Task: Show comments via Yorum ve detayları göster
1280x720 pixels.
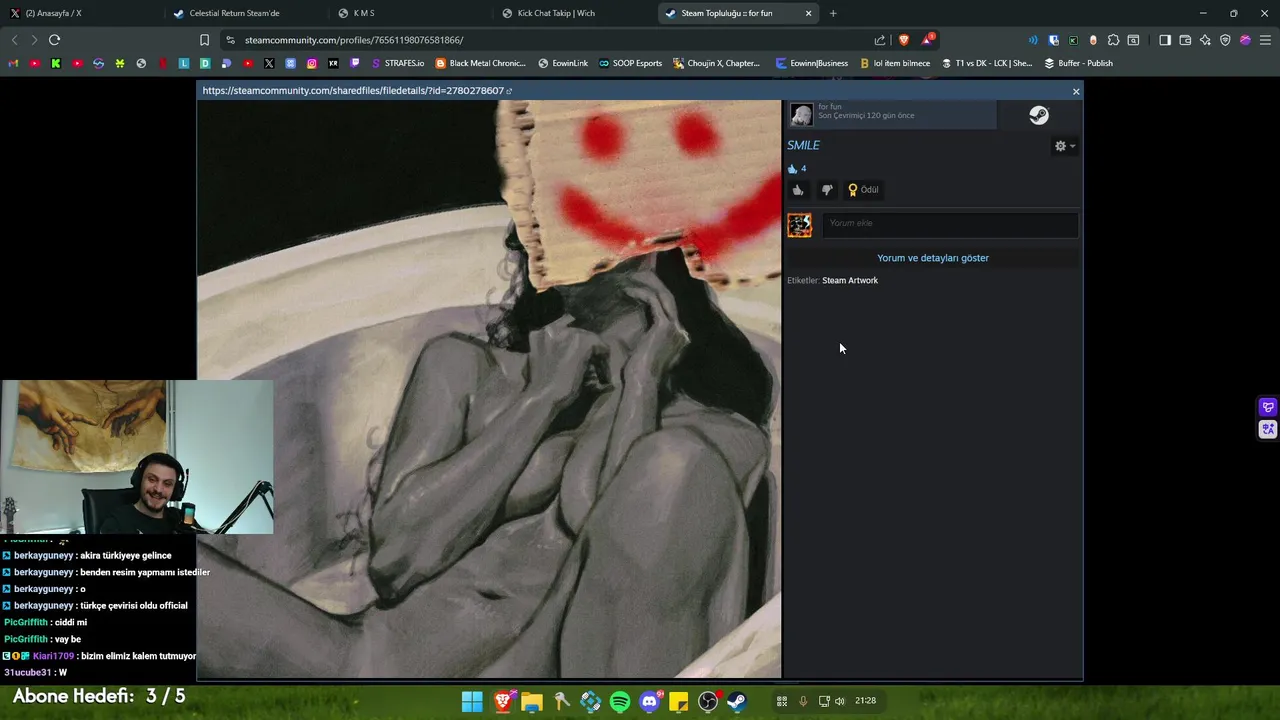Action: pyautogui.click(x=933, y=258)
